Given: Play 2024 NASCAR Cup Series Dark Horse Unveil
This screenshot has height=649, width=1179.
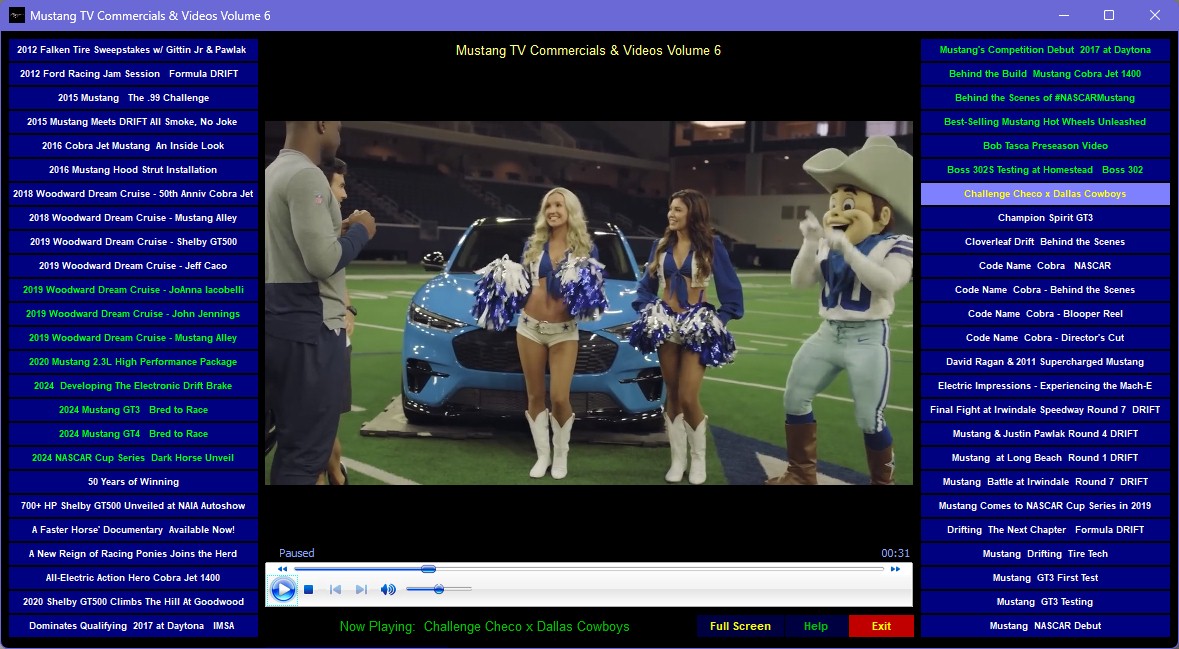Looking at the screenshot, I should 133,458.
